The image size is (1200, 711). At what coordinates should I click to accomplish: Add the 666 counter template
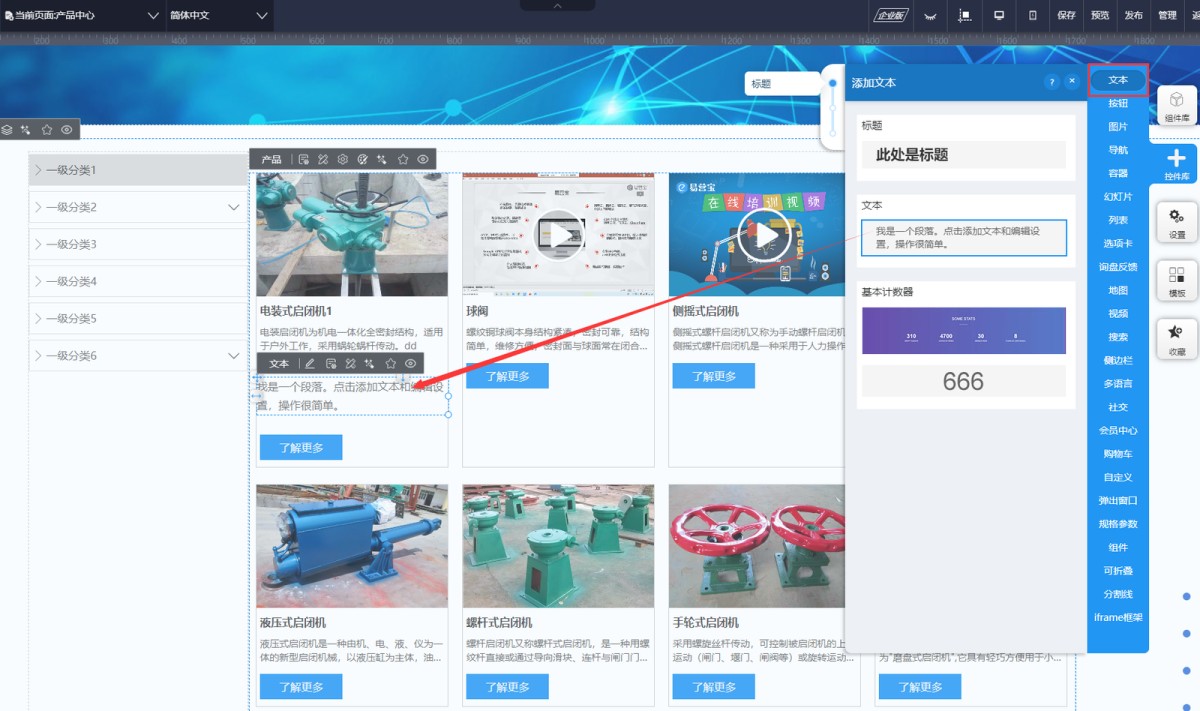[x=964, y=381]
